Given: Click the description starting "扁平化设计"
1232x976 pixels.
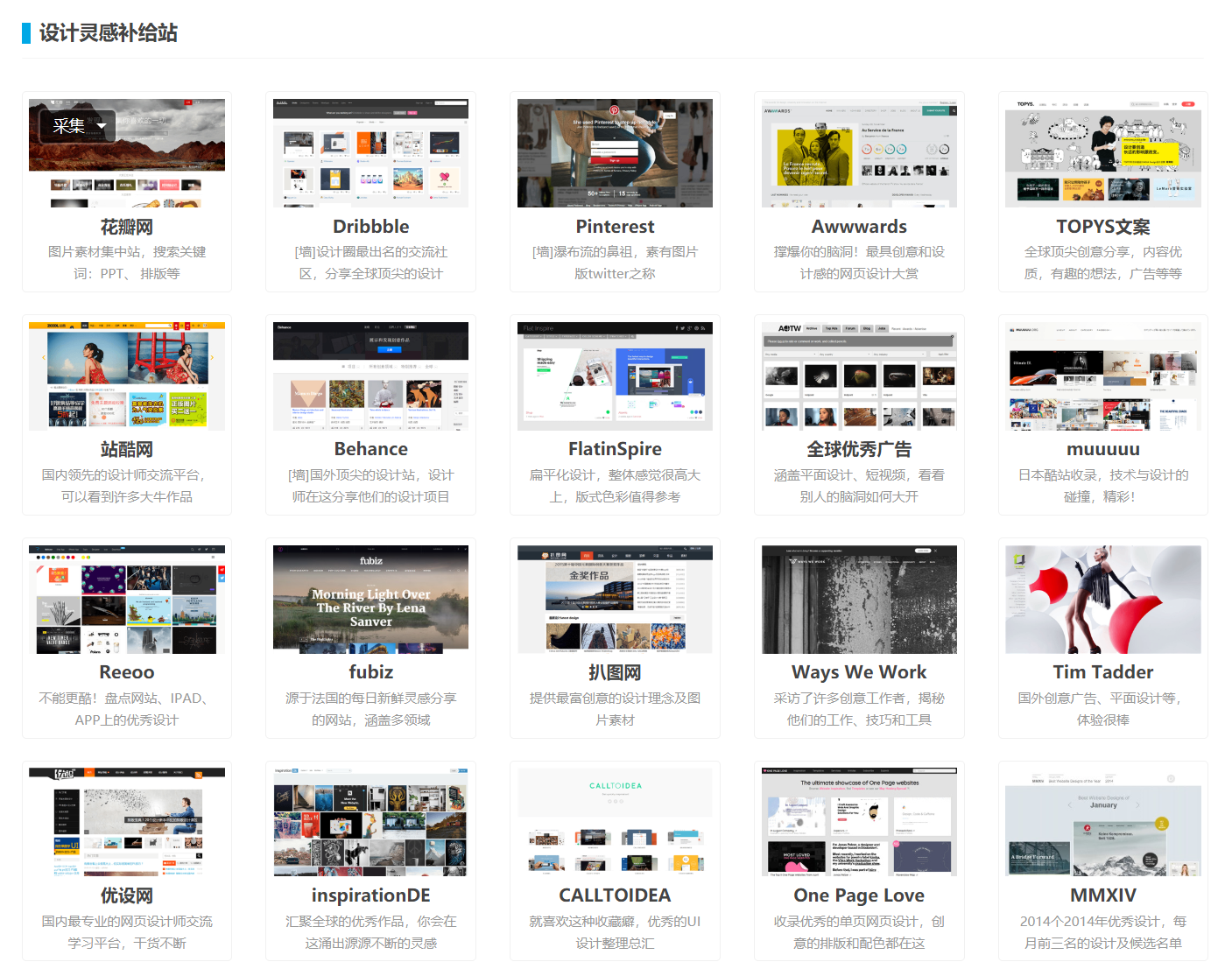Looking at the screenshot, I should 615,486.
